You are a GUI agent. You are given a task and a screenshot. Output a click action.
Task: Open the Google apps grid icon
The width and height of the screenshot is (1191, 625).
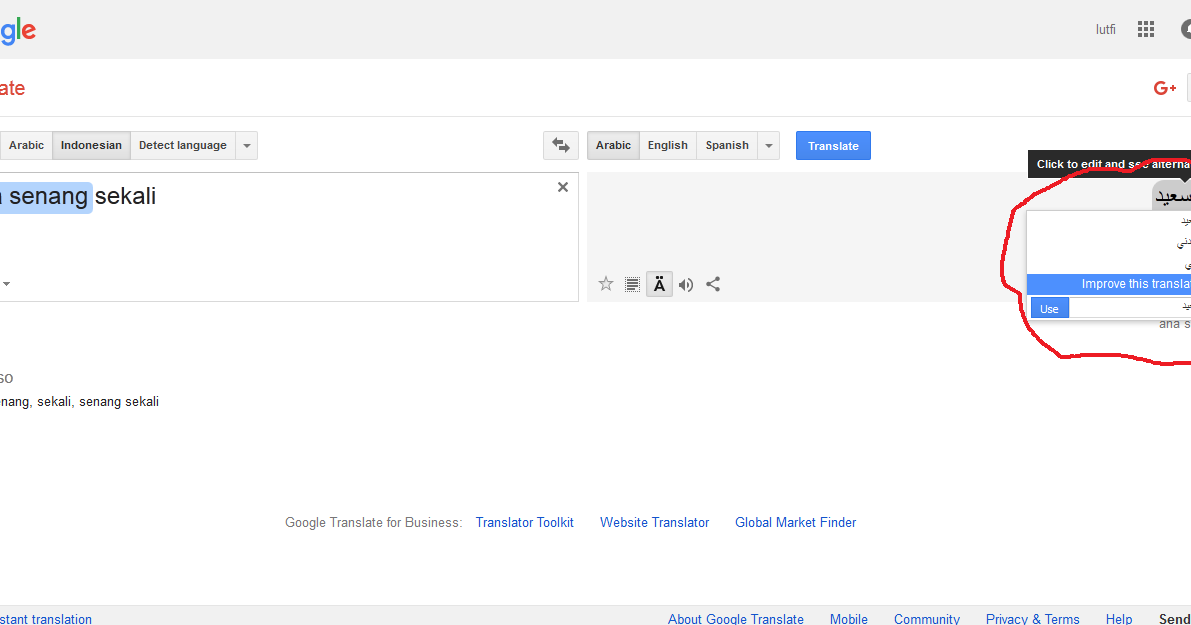coord(1145,30)
